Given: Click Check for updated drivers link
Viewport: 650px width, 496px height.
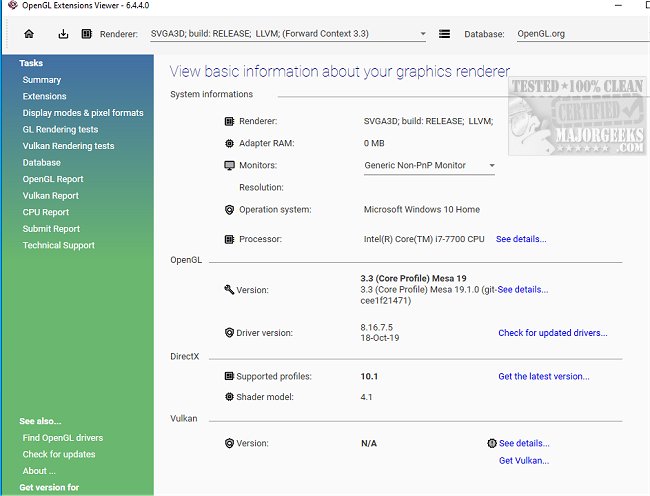Looking at the screenshot, I should (x=552, y=333).
